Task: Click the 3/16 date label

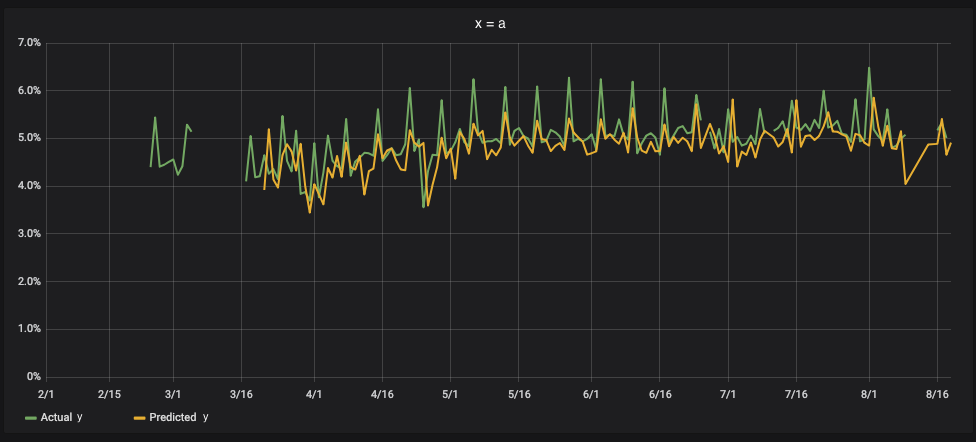Action: 242,395
